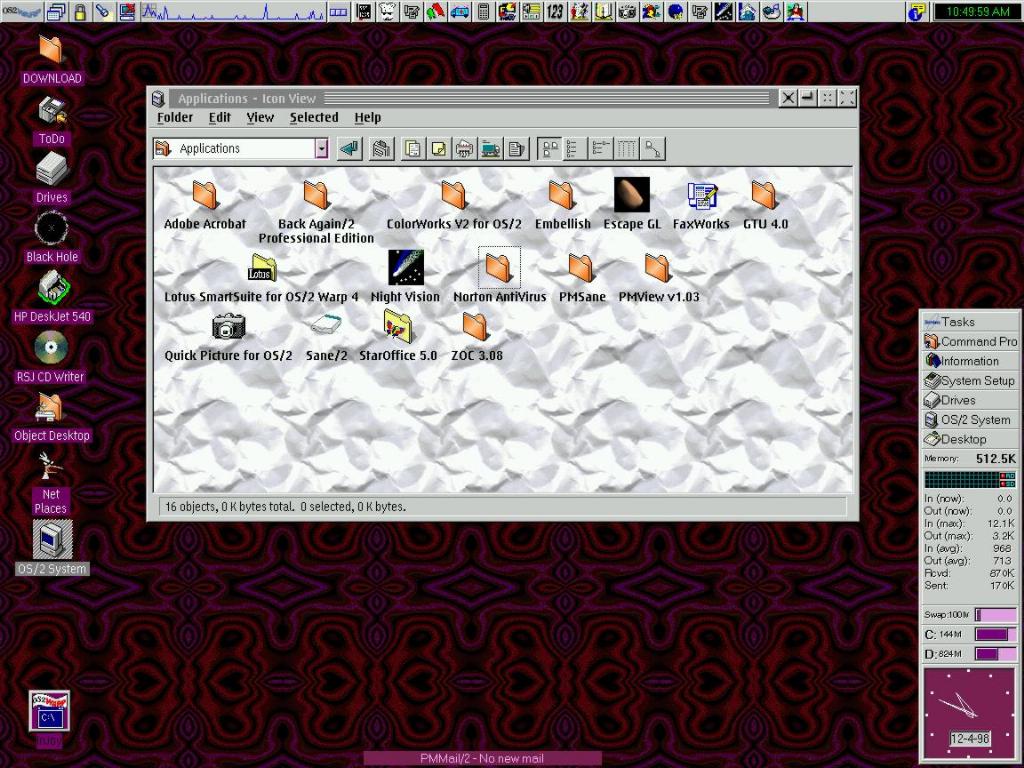Viewport: 1024px width, 768px height.
Task: Click the printer toolbar icon
Action: coord(464,149)
